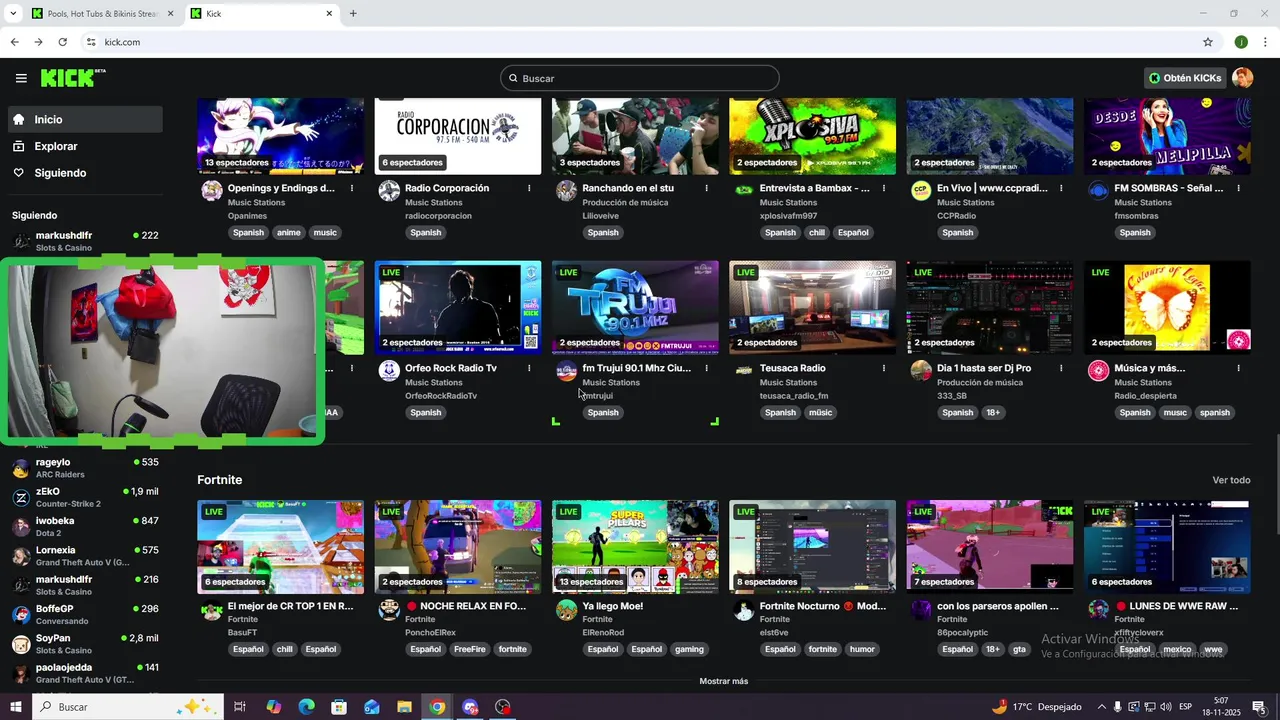Open user avatar menu next to Obtén KICKs
The image size is (1280, 720).
pos(1242,78)
